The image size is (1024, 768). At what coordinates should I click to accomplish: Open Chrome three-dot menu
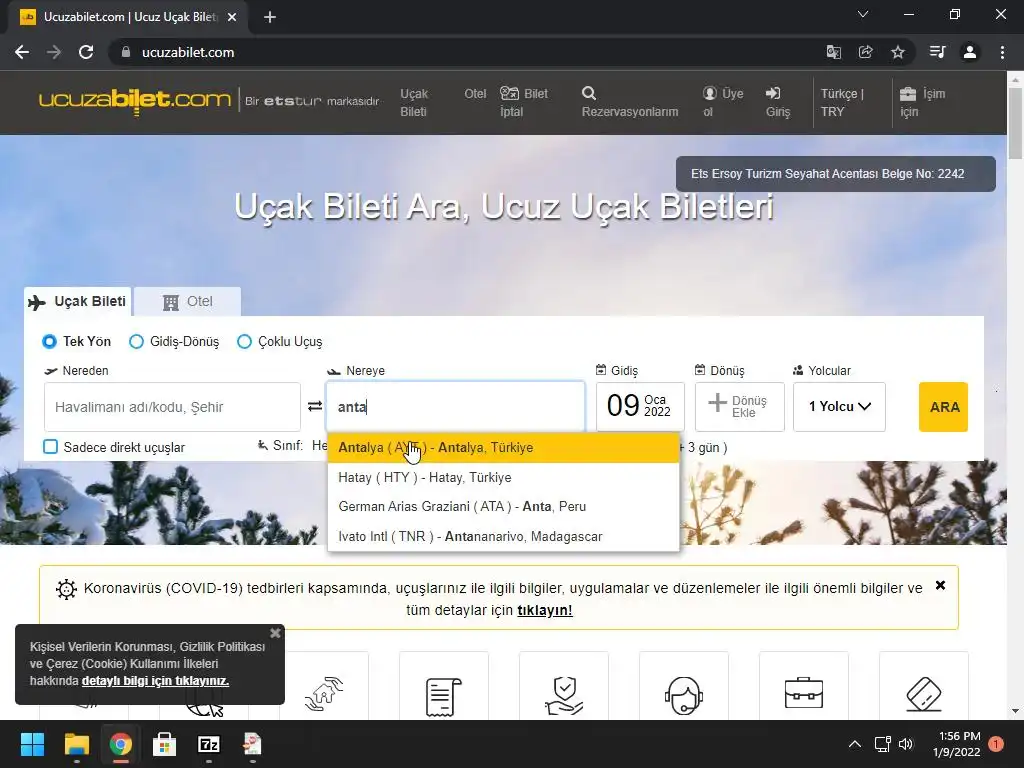pyautogui.click(x=1002, y=52)
